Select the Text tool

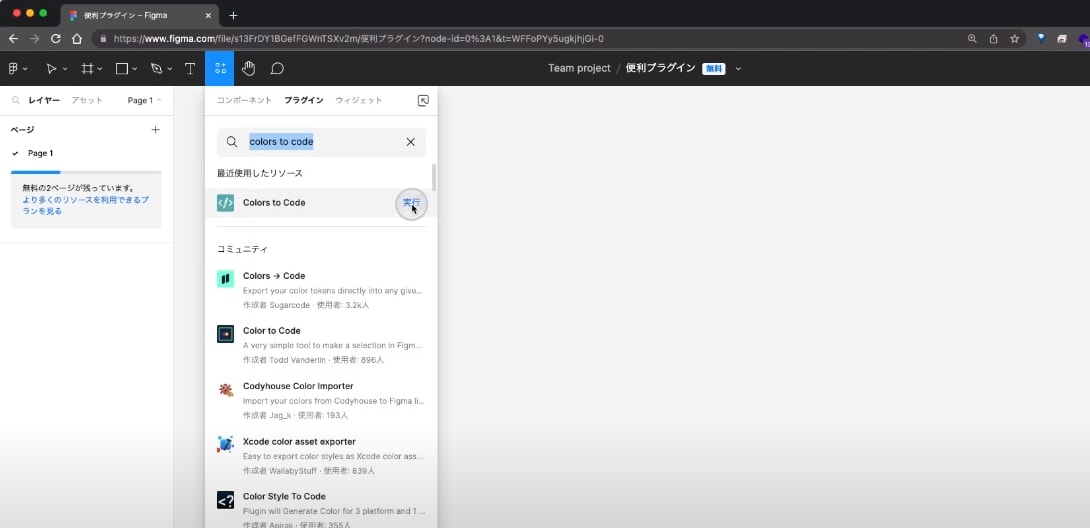coord(189,68)
